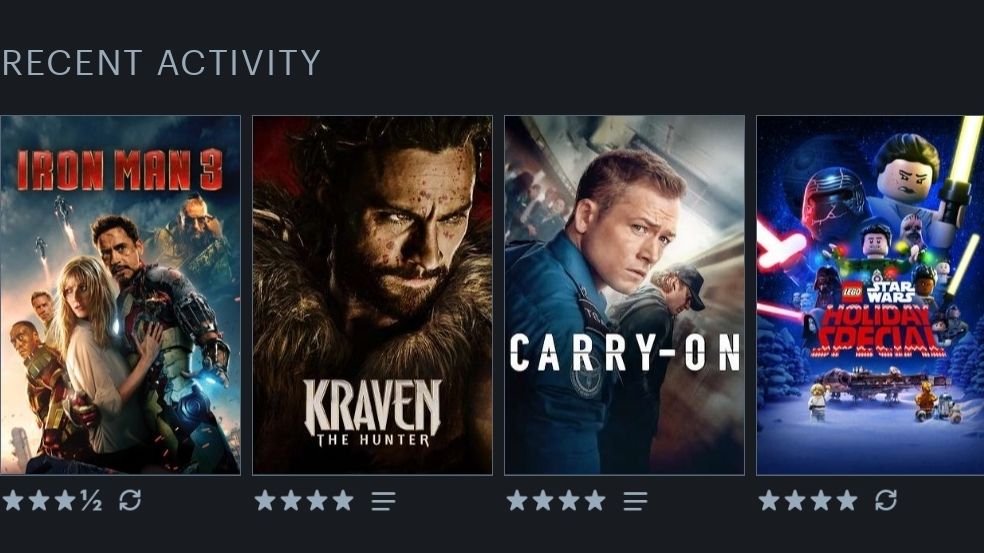Click the half-star symbol in Iron Man 3's rating

(x=92, y=500)
